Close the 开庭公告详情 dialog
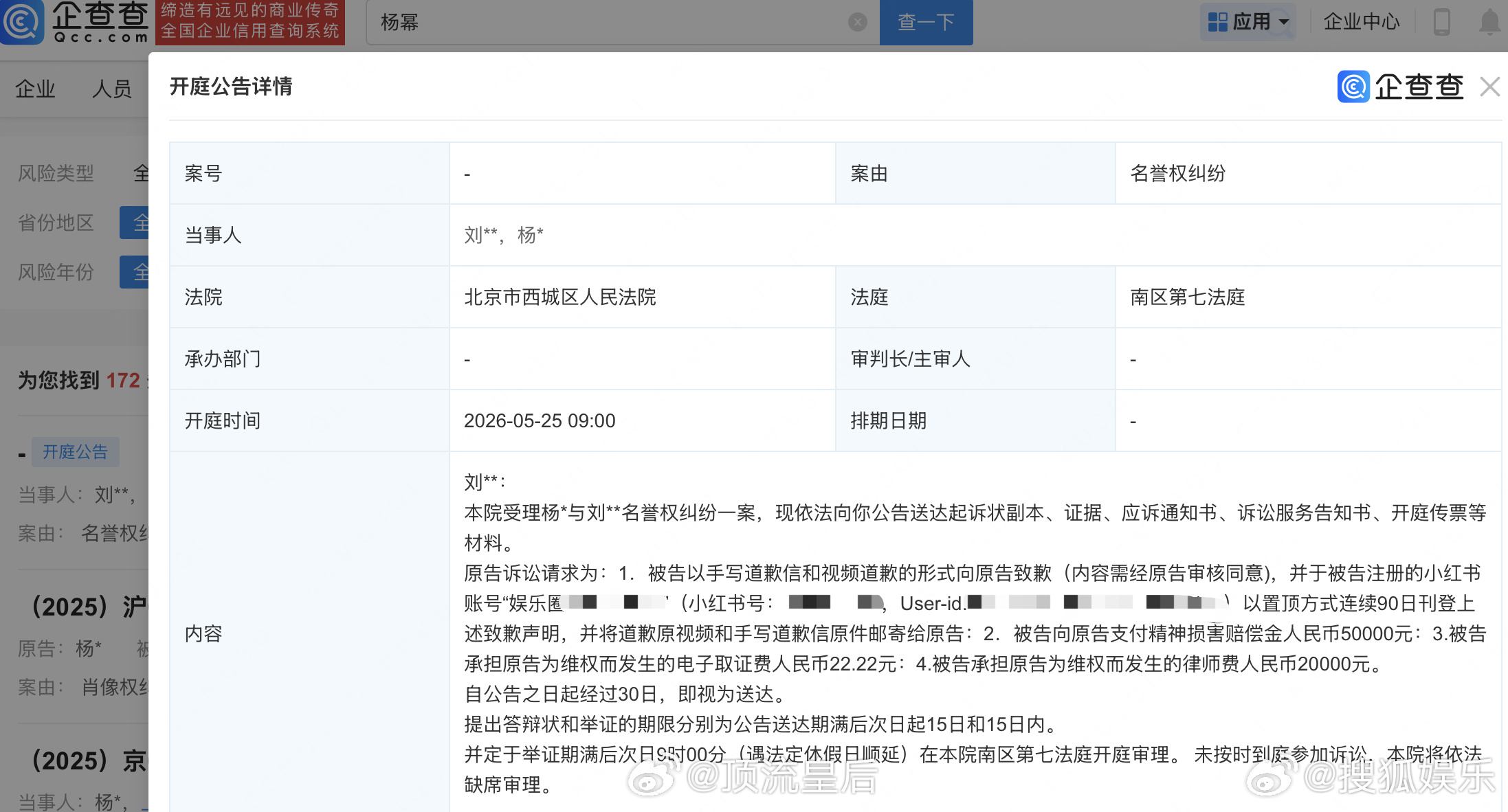1508x812 pixels. [1490, 87]
